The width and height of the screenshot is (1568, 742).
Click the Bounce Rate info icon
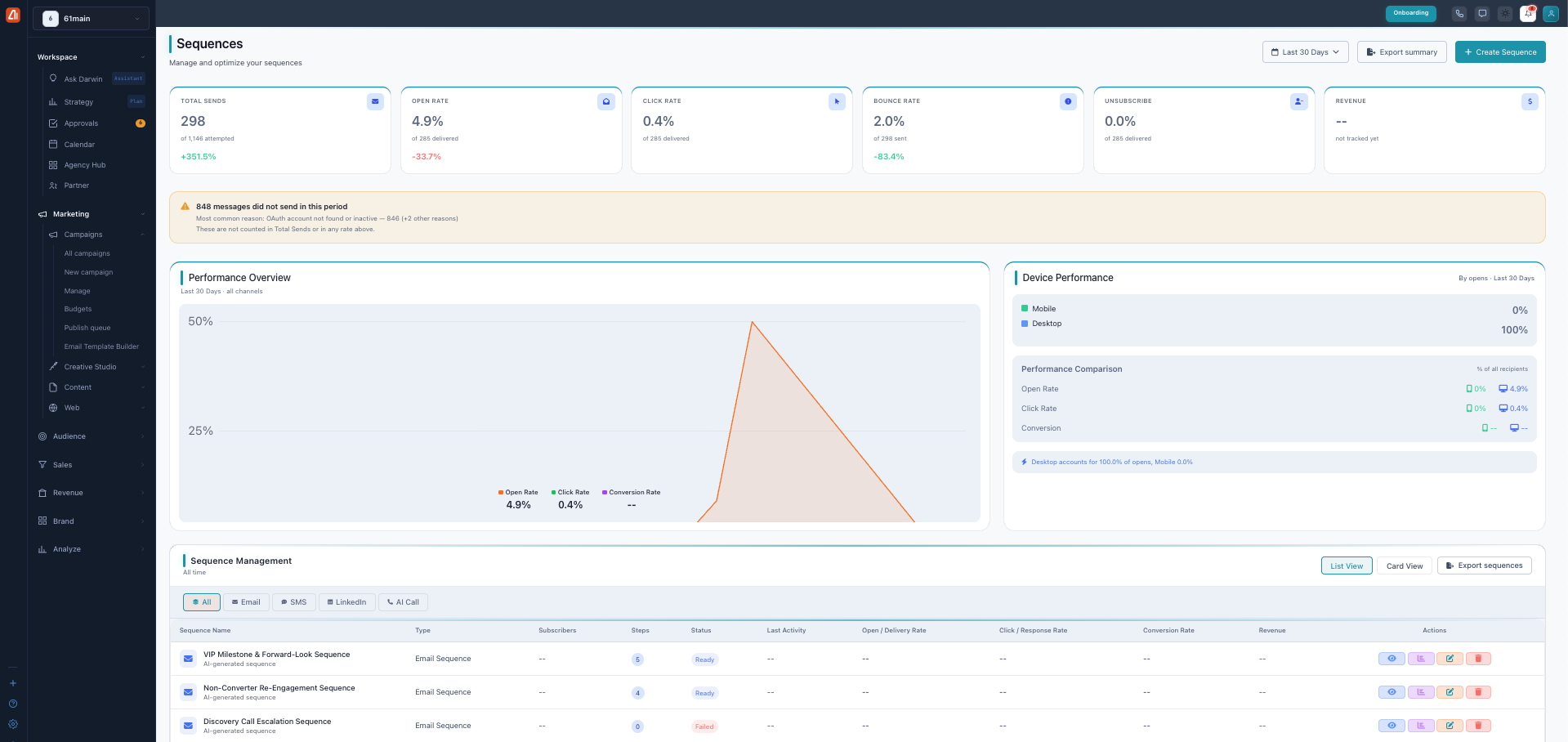pyautogui.click(x=1068, y=101)
